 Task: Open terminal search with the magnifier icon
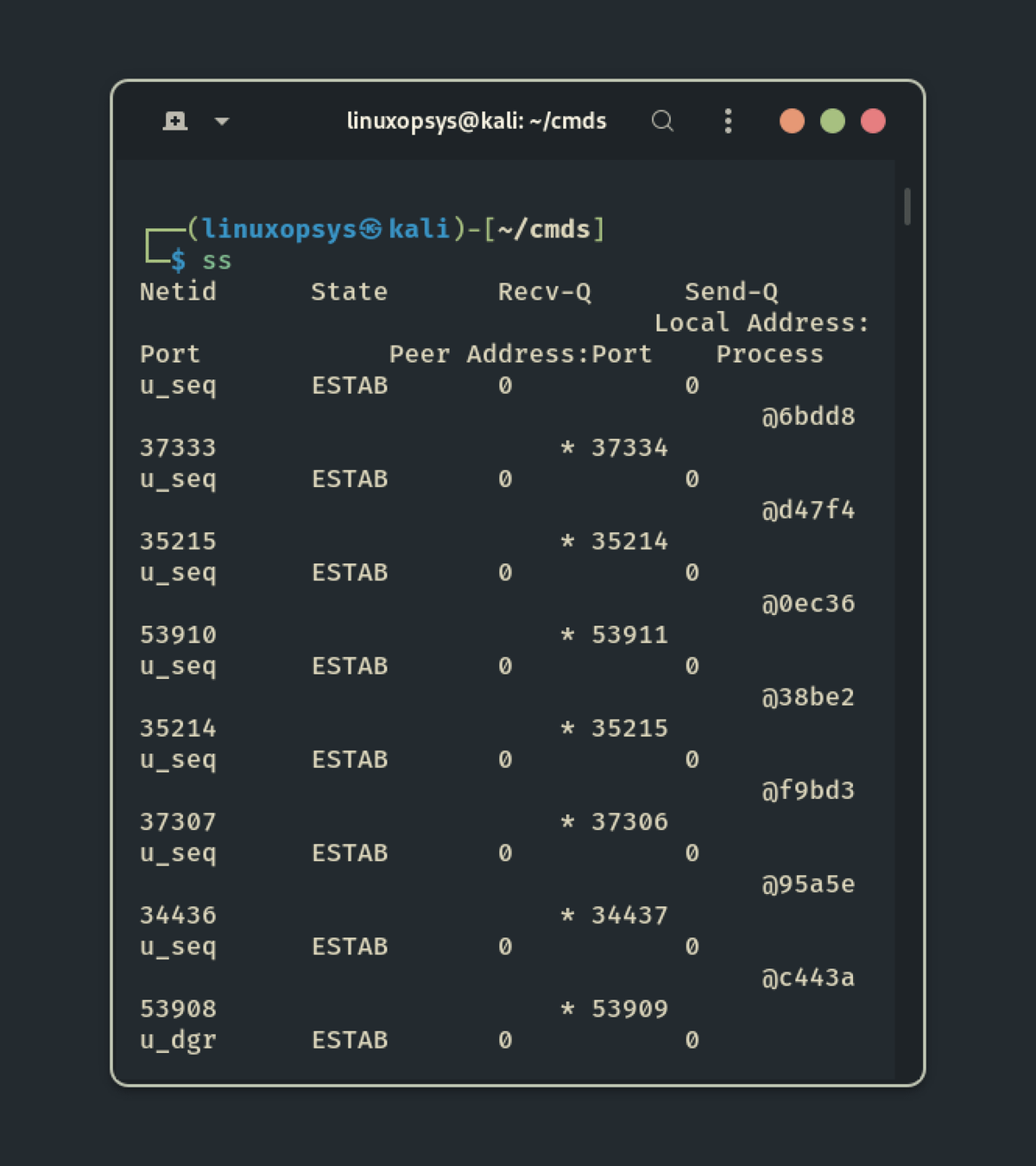point(662,121)
